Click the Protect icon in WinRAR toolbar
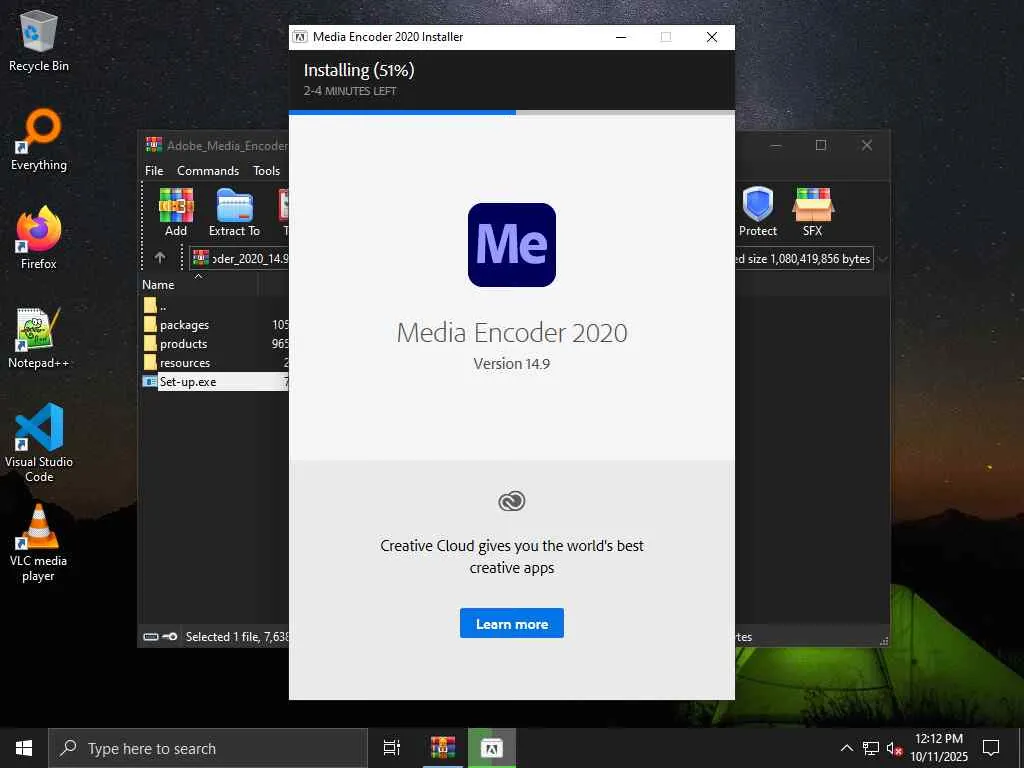This screenshot has width=1024, height=768. (x=758, y=212)
